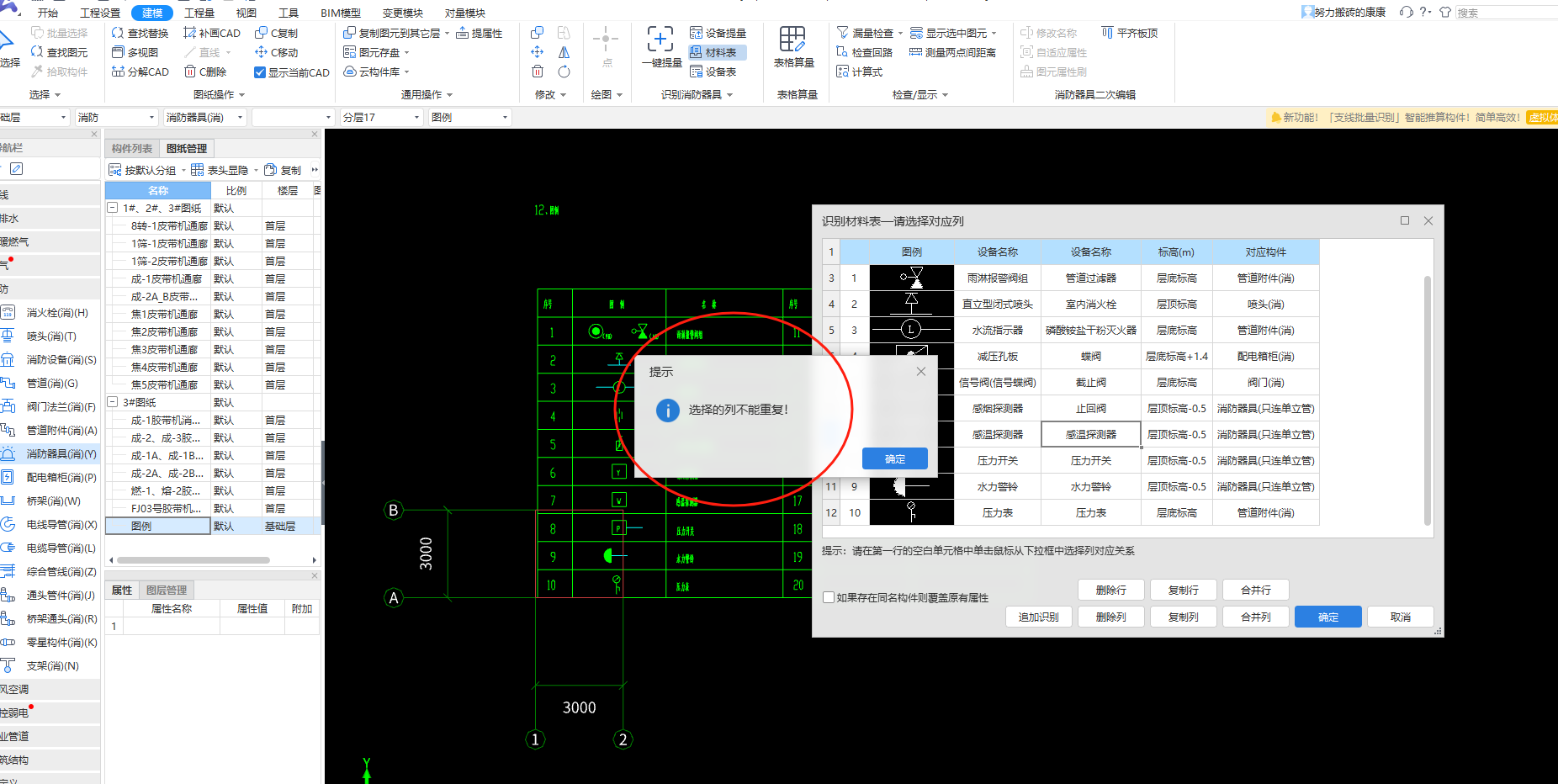Click 确定 in the 提示 message box

(895, 458)
